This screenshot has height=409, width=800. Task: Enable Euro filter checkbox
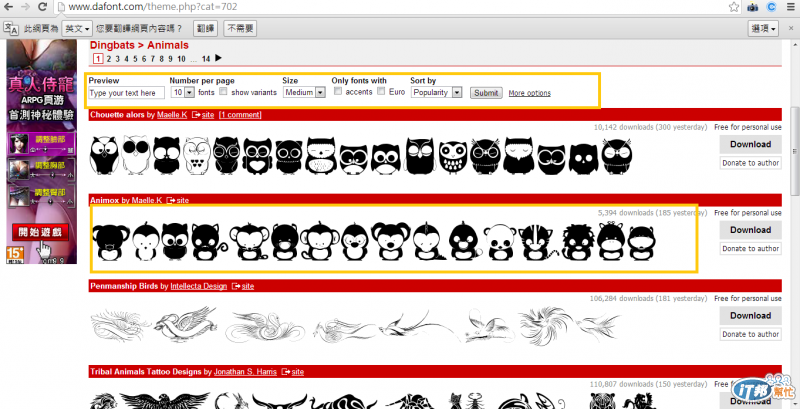[381, 91]
